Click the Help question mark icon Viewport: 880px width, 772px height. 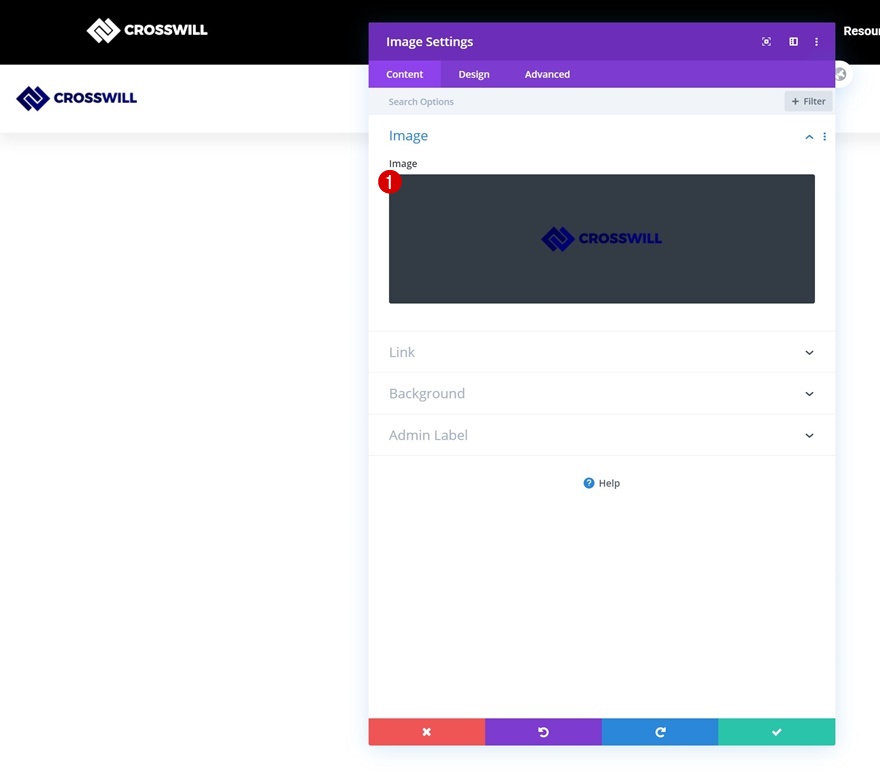pos(588,483)
